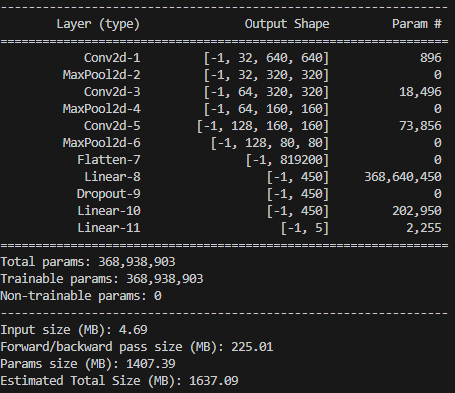
Task: Click the 'Output Shape' column header
Action: [287, 24]
